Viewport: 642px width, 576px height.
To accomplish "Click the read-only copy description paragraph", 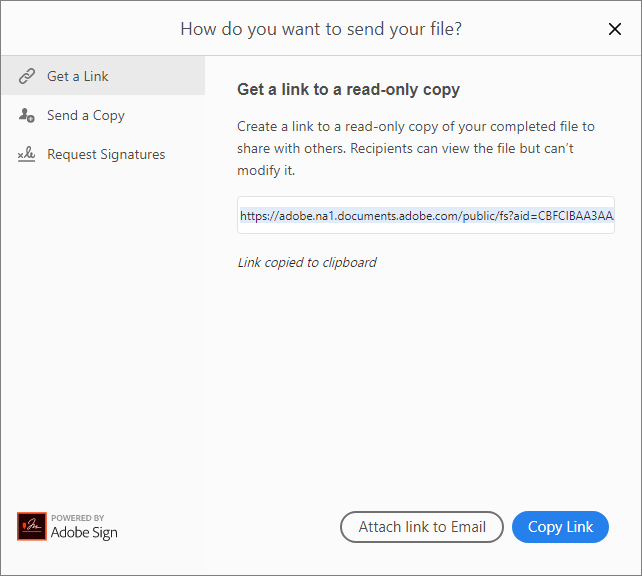I will (x=415, y=149).
